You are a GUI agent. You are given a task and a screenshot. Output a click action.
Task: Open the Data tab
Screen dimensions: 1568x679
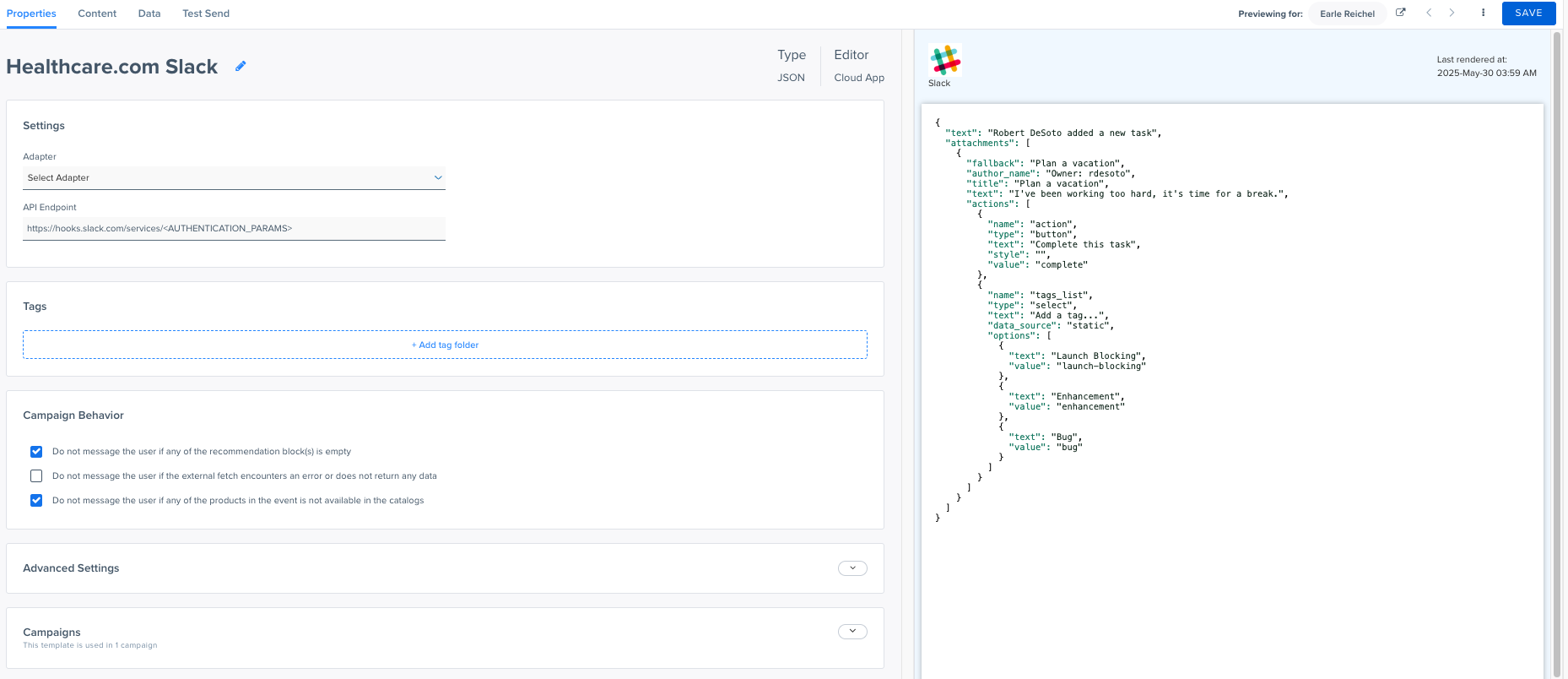(149, 14)
